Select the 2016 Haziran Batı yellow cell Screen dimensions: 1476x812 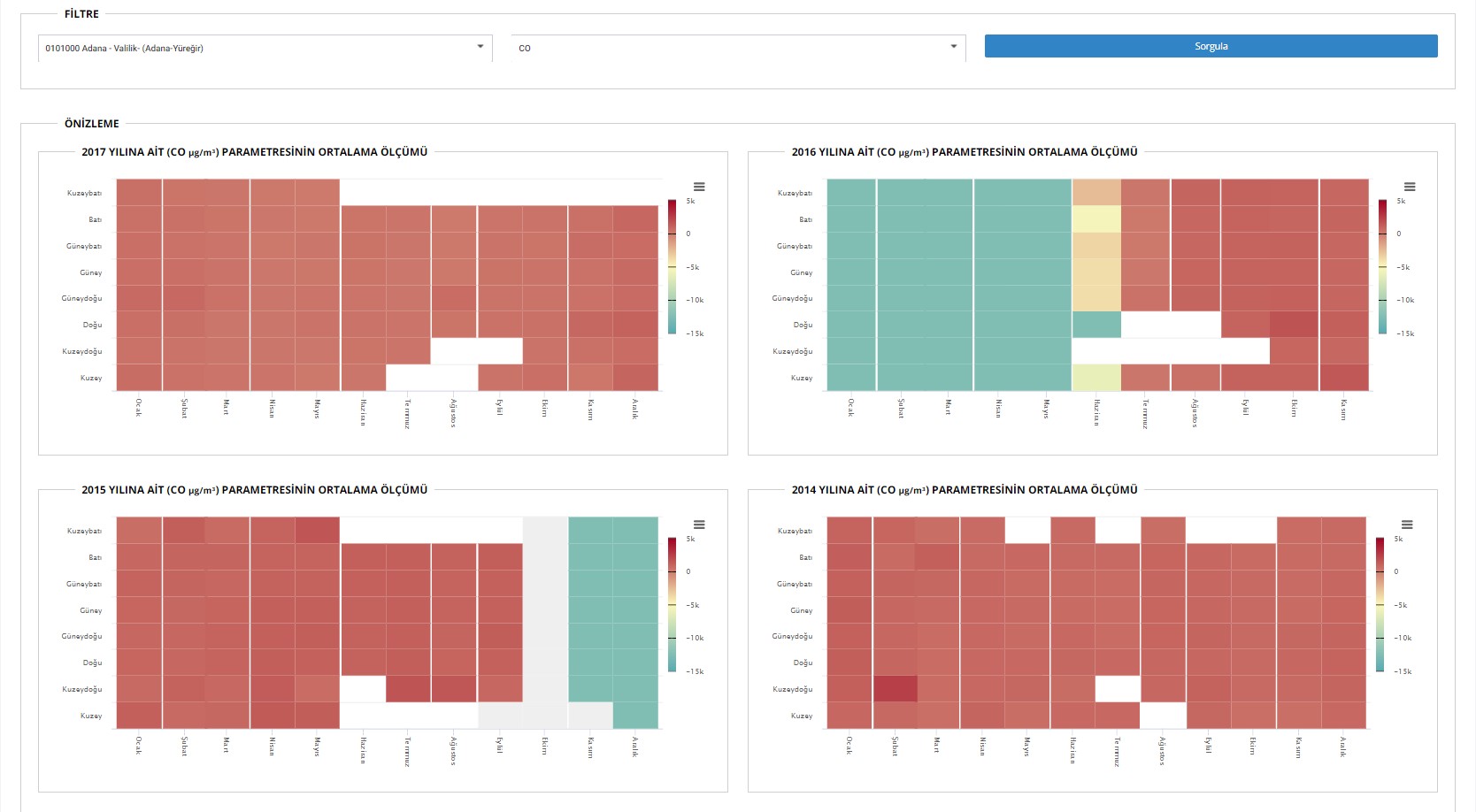click(1096, 218)
